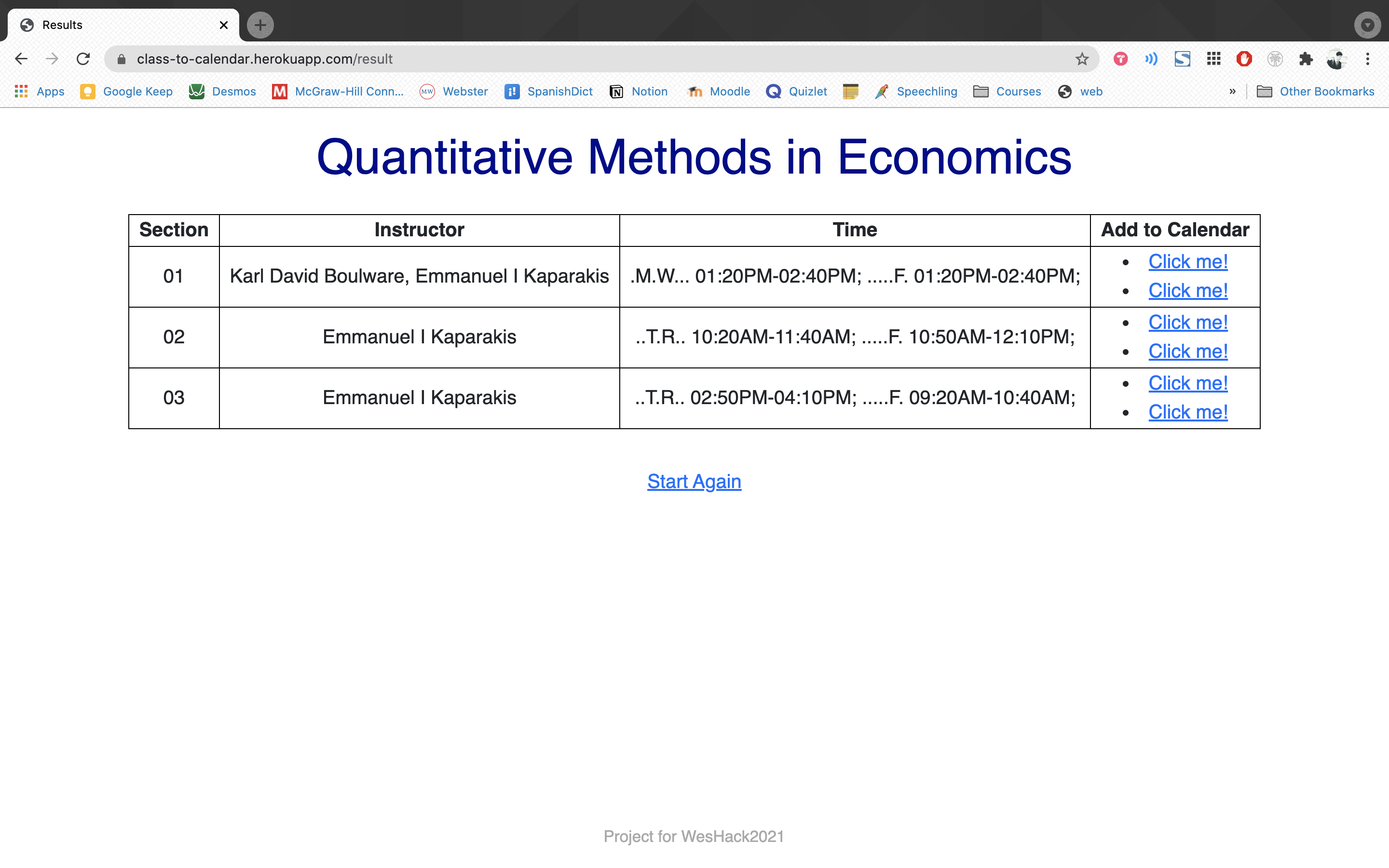Open the Extensions puzzle icon
This screenshot has height=868, width=1389.
pos(1306,58)
